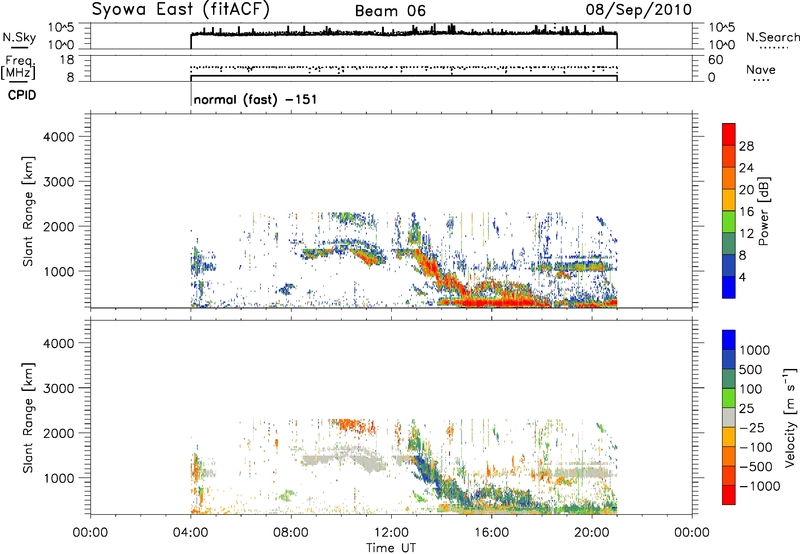Click the '08:00' time axis label
Image resolution: width=800 pixels, height=554 pixels.
(x=291, y=533)
